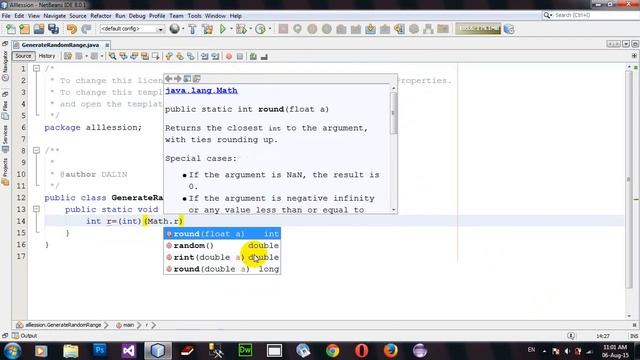Click the Javadoc popup vertical scrollbar
Viewport: 640px width, 360px height.
(x=393, y=149)
